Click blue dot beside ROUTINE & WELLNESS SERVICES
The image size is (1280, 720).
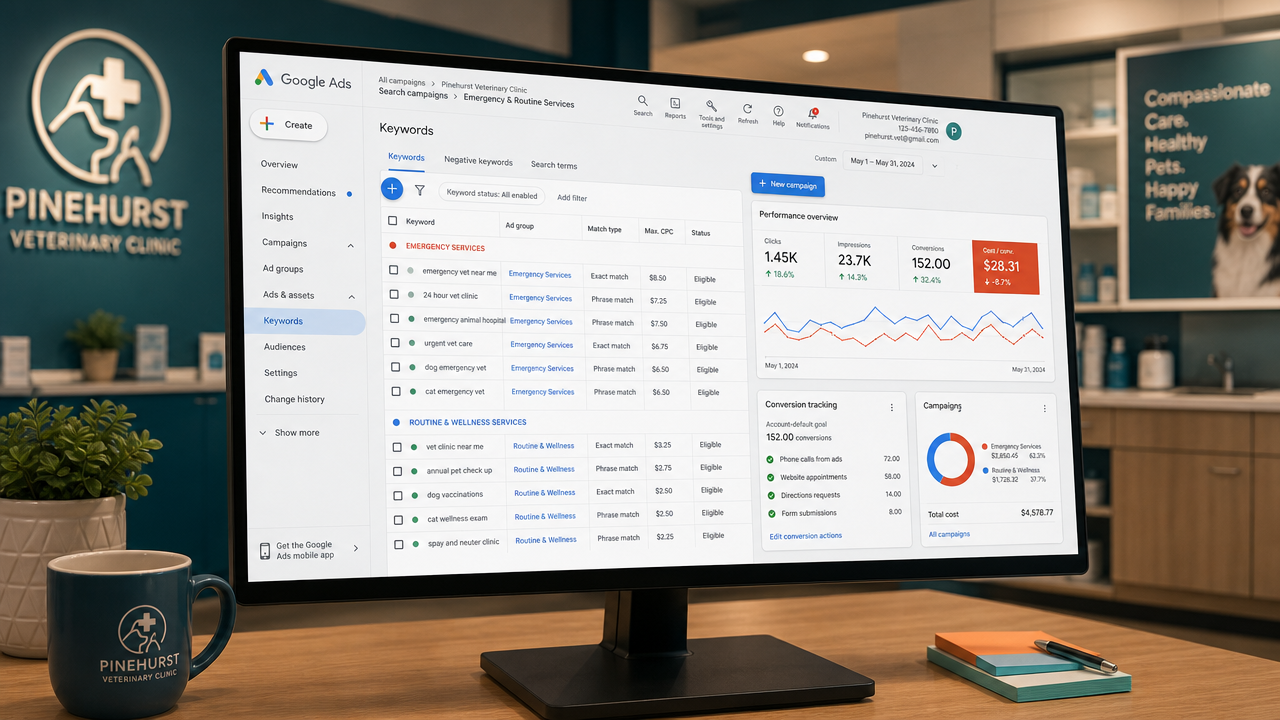[397, 422]
